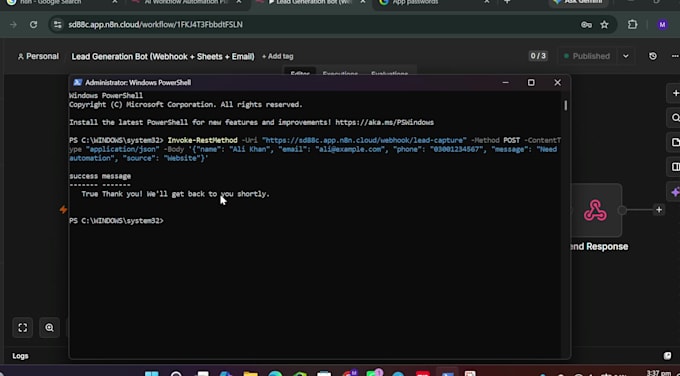
Task: Close the AI Workflow Automation browser tab
Action: [x=239, y=2]
